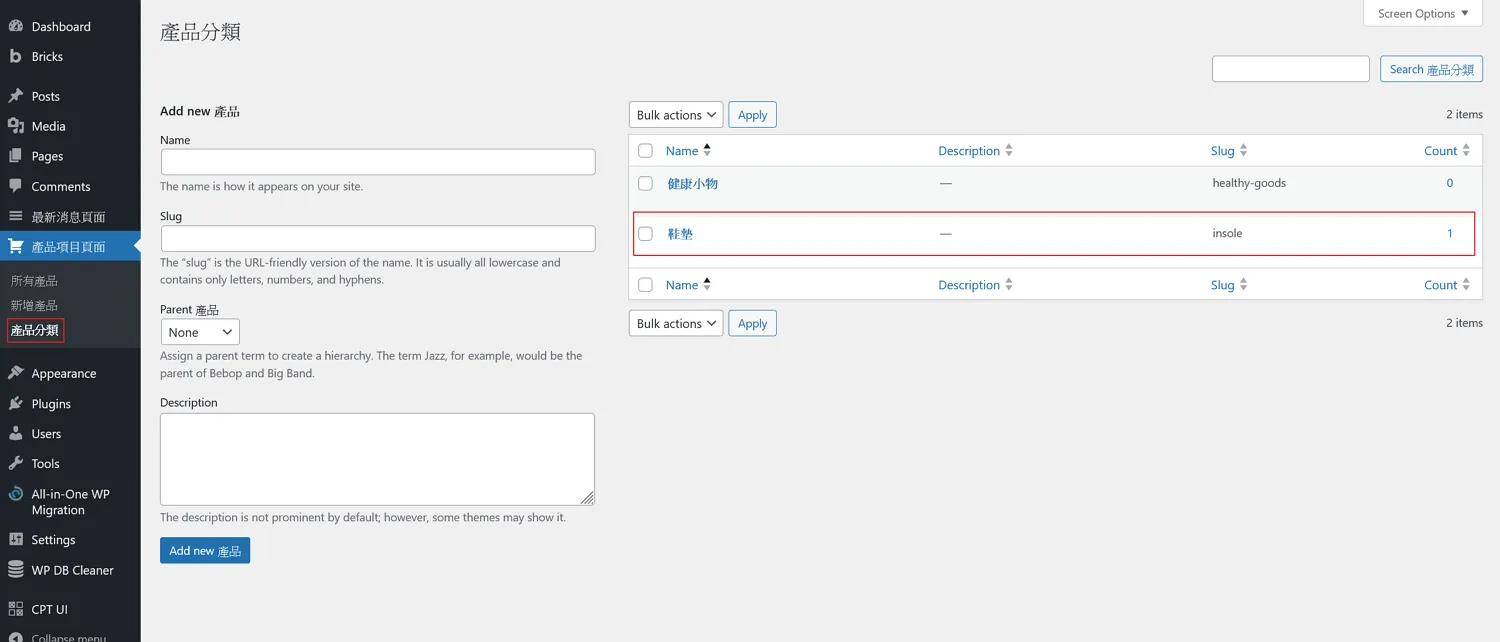
Task: Focus the Name text input field
Action: point(378,162)
